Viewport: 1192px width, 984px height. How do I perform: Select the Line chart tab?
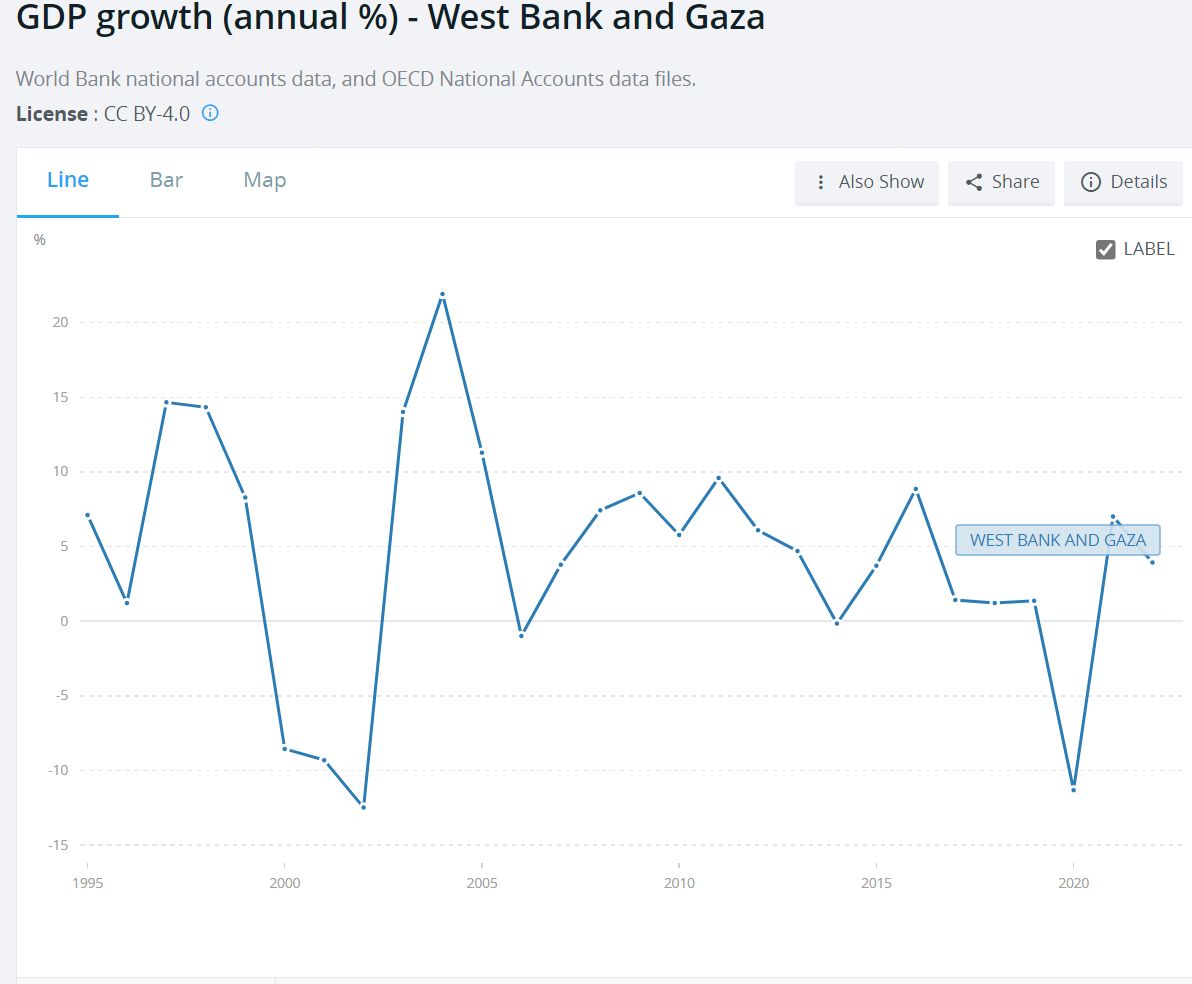click(x=68, y=180)
